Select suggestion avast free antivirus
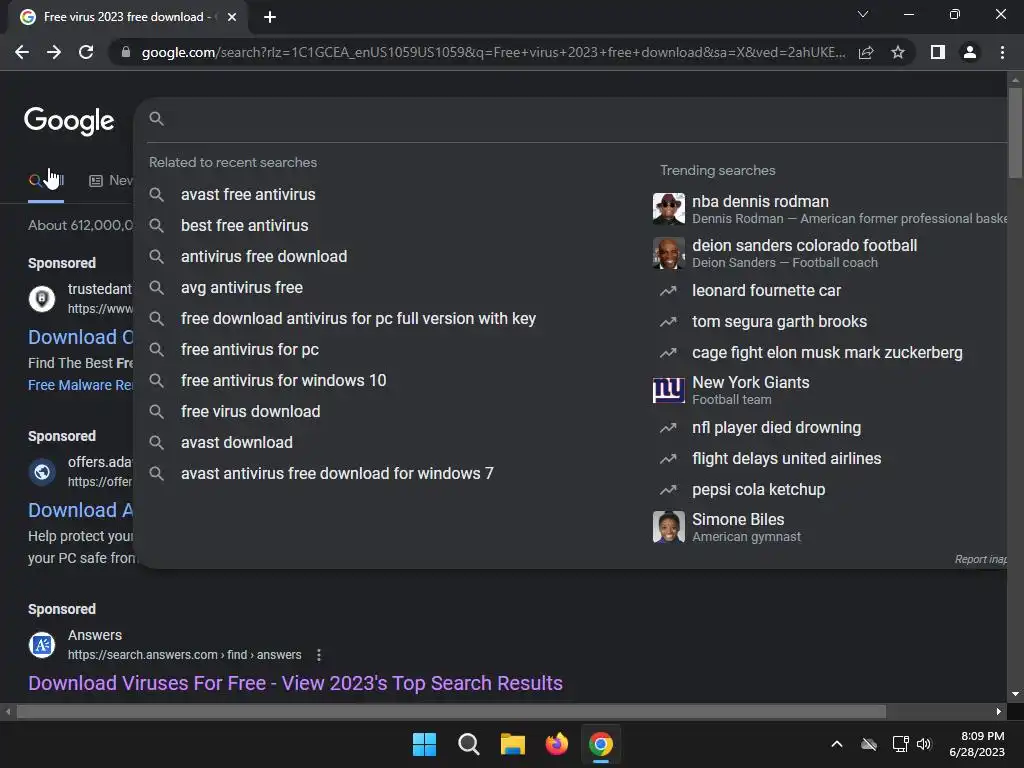1024x768 pixels. (248, 195)
